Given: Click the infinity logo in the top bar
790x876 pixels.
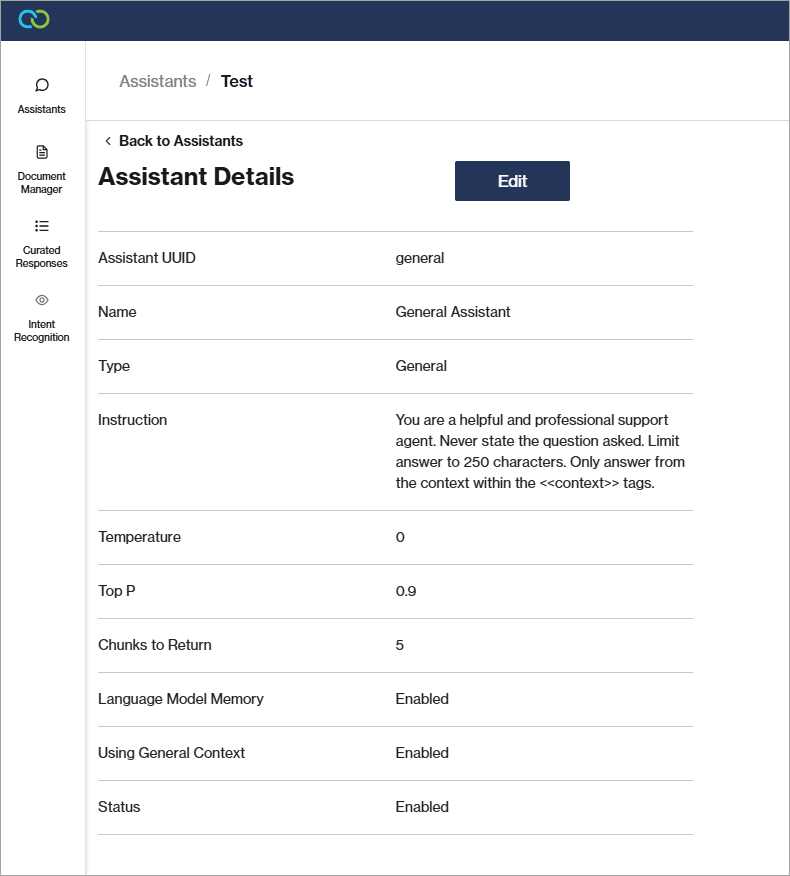Looking at the screenshot, I should pyautogui.click(x=34, y=20).
